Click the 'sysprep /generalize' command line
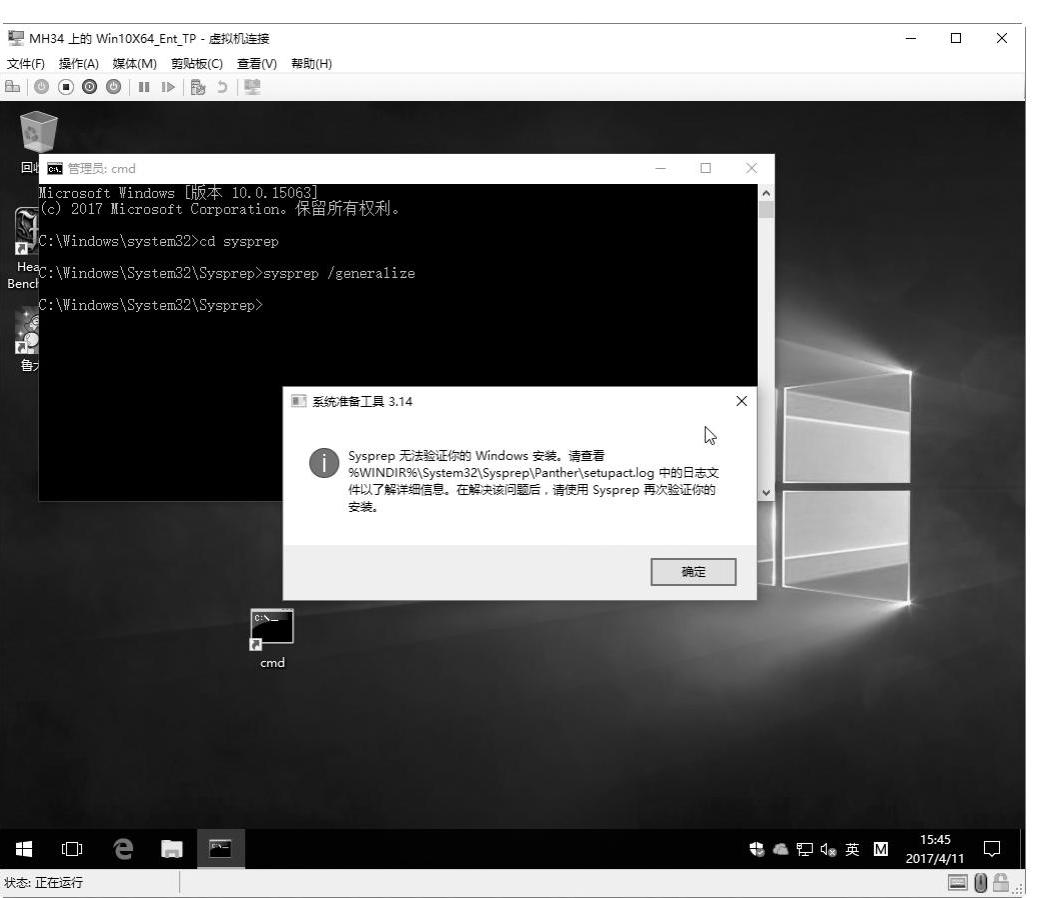The height and width of the screenshot is (898, 1045). pyautogui.click(x=339, y=273)
